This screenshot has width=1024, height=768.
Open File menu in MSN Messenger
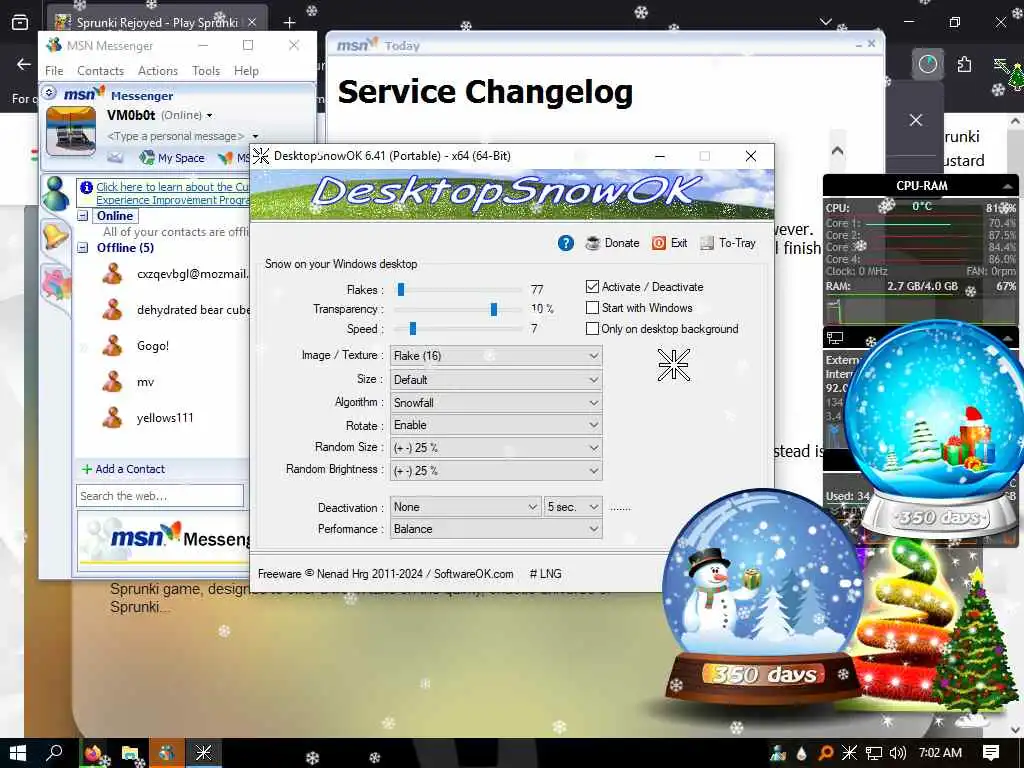pyautogui.click(x=54, y=71)
